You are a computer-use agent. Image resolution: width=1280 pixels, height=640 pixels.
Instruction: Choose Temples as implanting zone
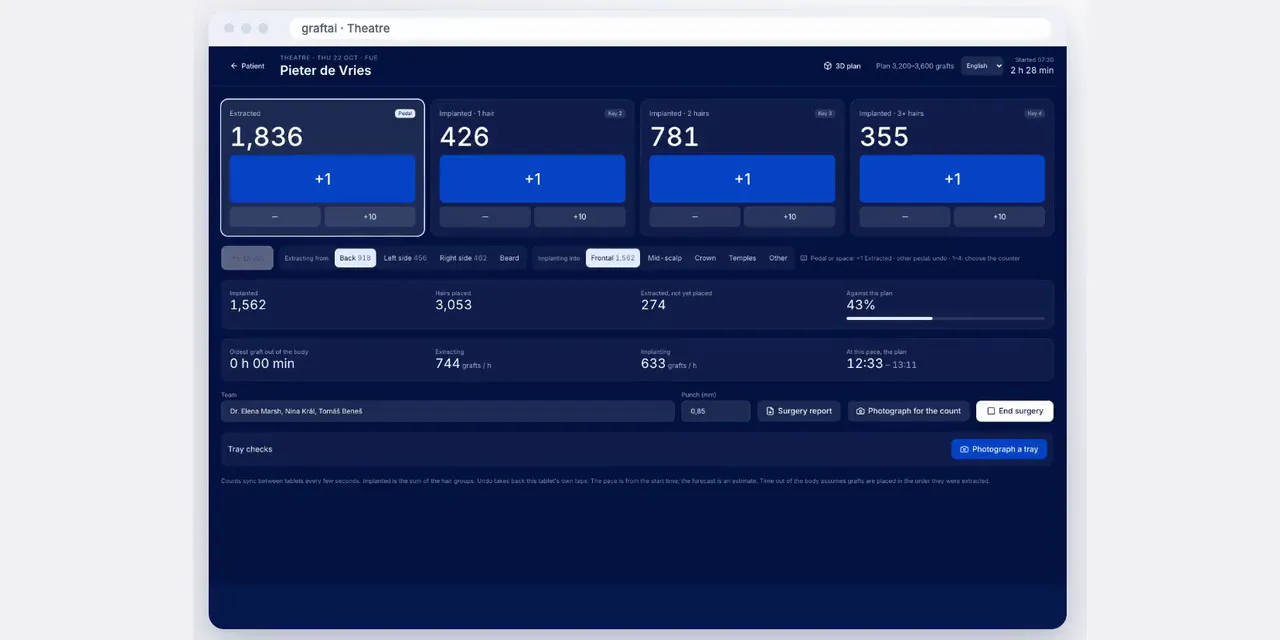click(743, 258)
